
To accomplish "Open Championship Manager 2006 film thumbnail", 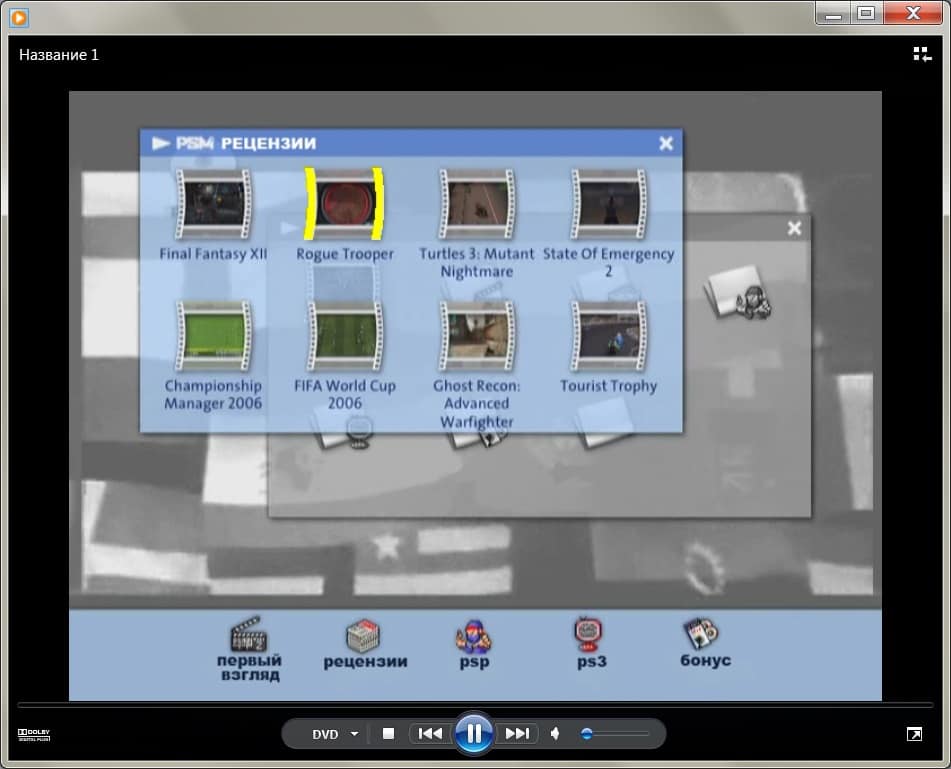I will tap(213, 335).
